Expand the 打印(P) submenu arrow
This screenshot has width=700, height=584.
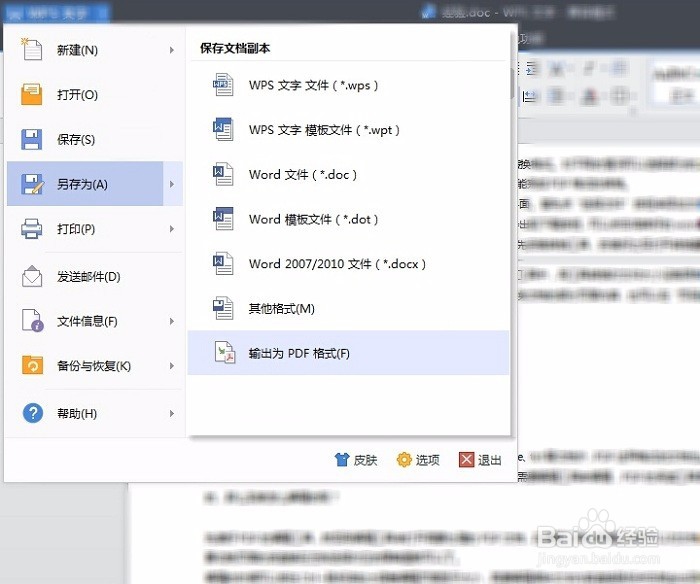(172, 229)
